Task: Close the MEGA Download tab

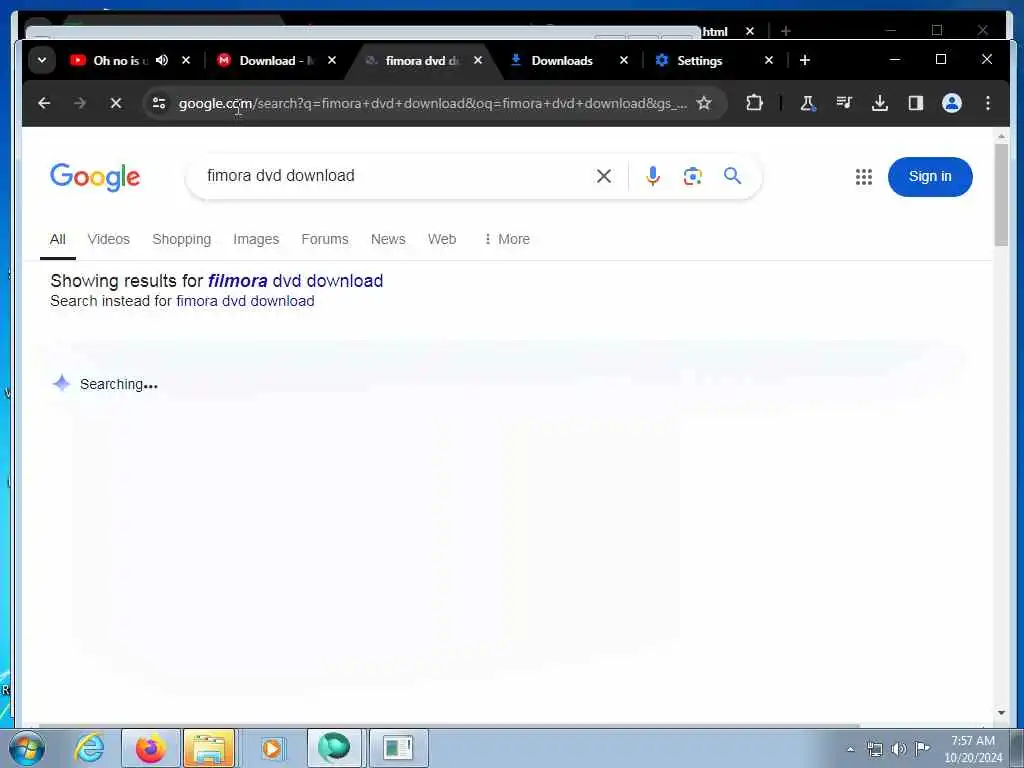Action: (332, 60)
